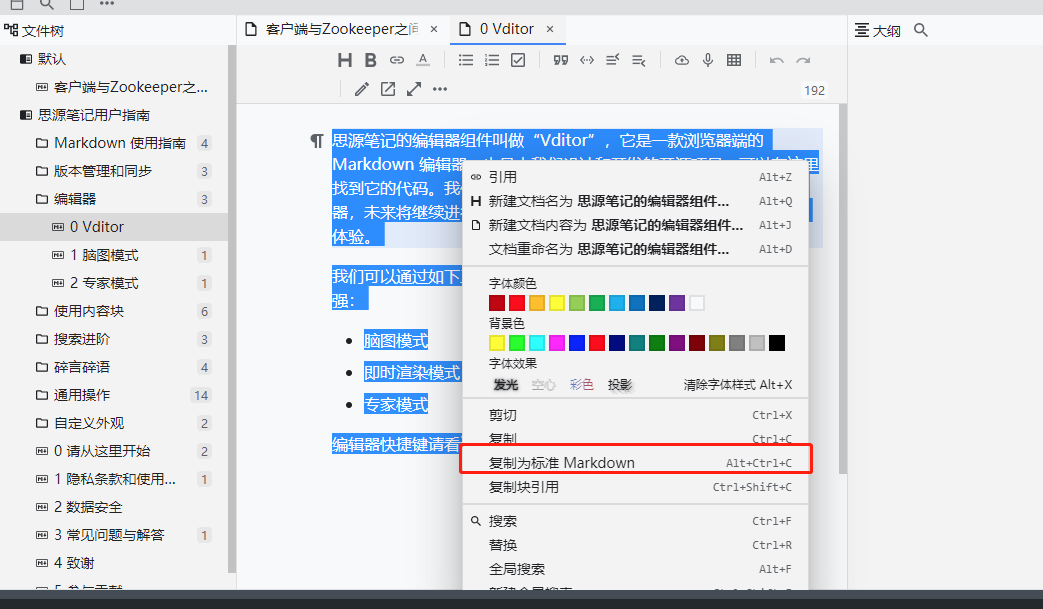
Task: Insert a task checkbox list
Action: 518,60
